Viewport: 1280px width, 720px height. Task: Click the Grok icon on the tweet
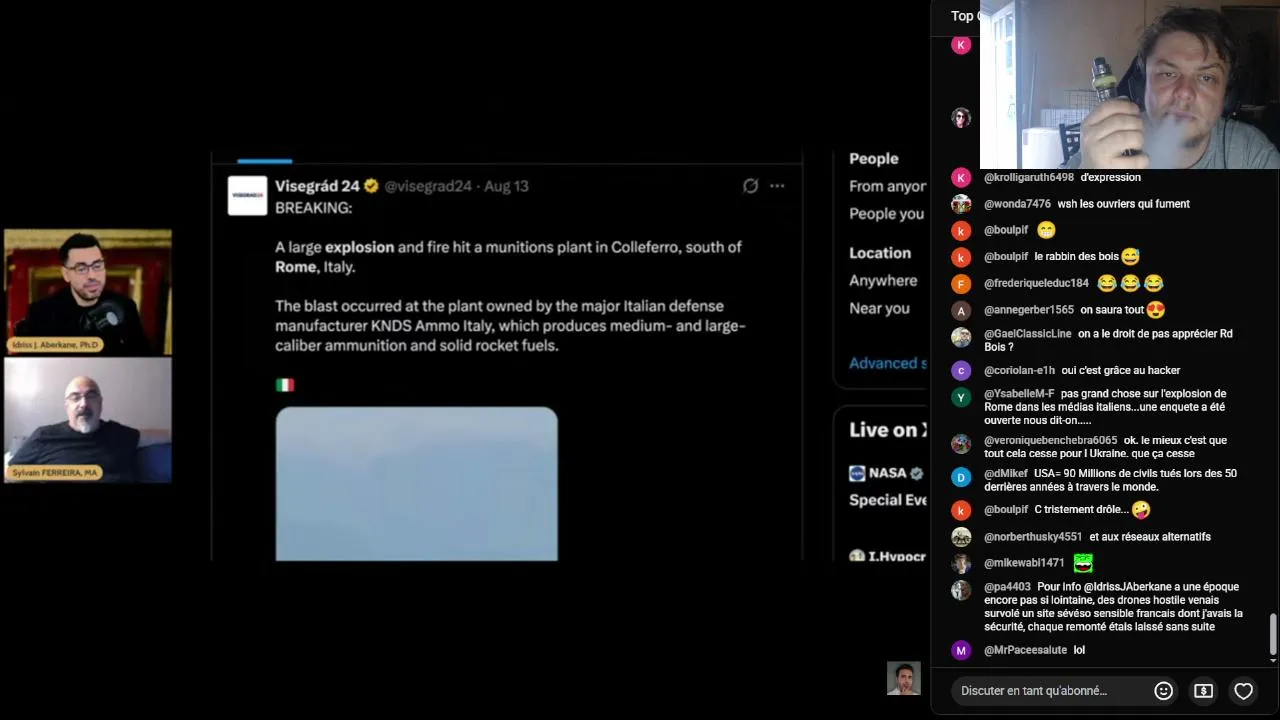(750, 186)
